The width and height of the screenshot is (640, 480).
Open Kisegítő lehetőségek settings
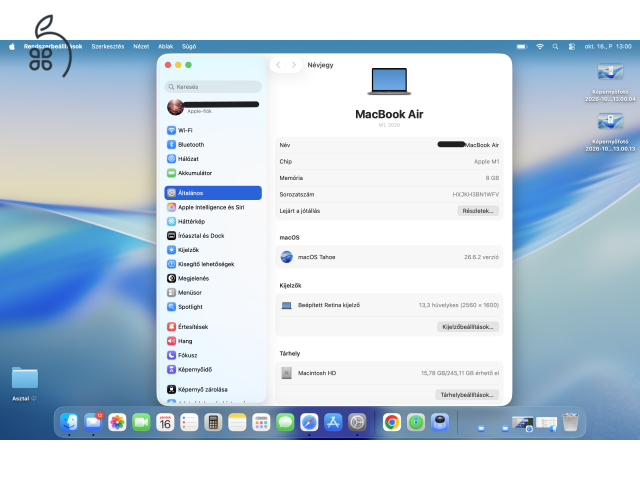(213, 264)
